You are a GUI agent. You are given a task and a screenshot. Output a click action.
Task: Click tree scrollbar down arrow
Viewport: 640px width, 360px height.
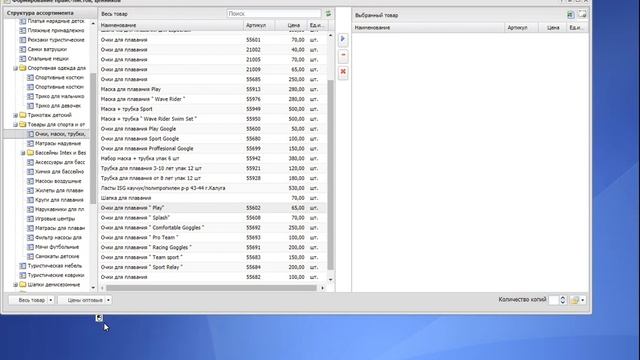(93, 288)
